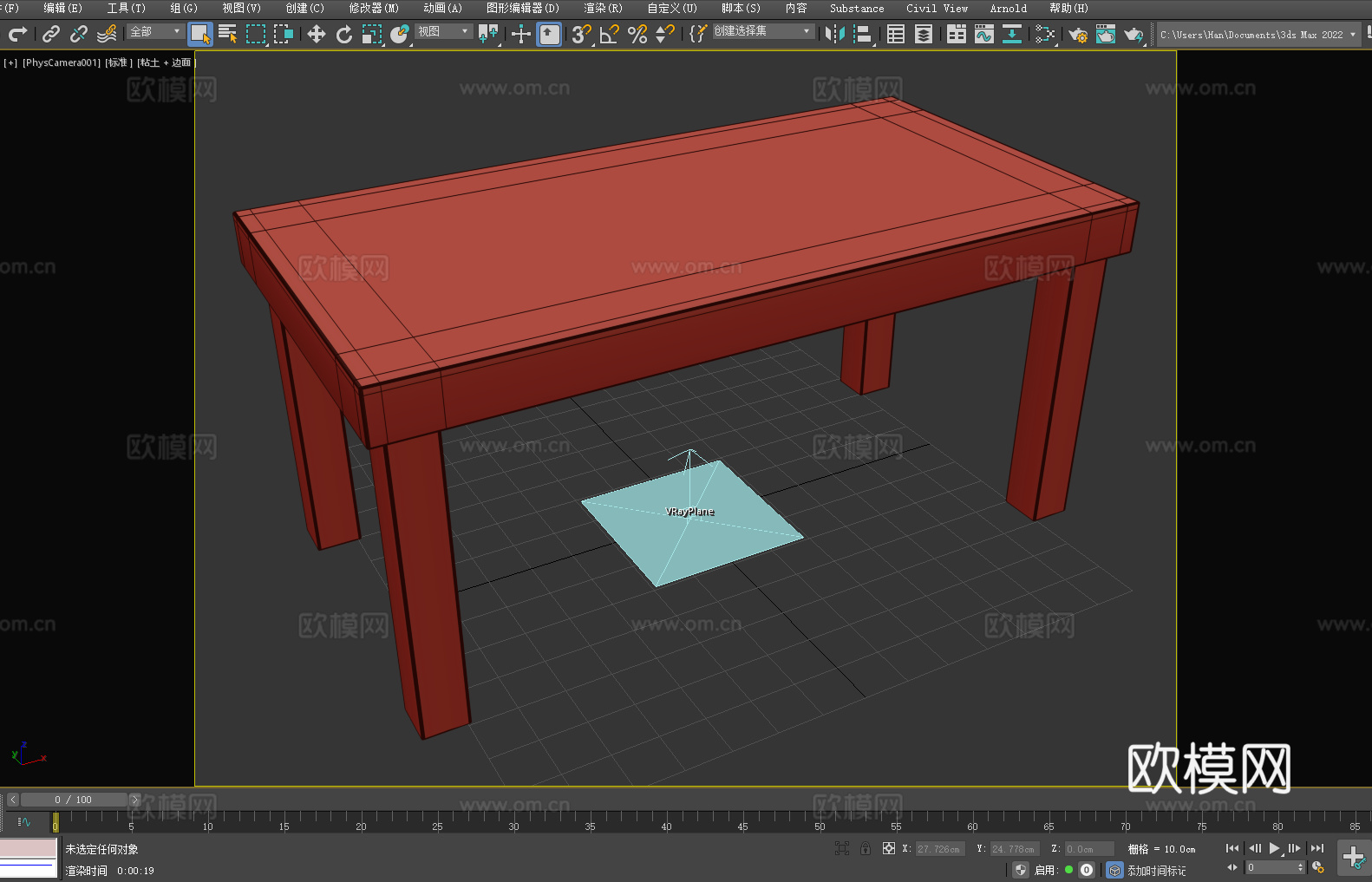The height and width of the screenshot is (882, 1372).
Task: Open the Substance menu
Action: [857, 8]
